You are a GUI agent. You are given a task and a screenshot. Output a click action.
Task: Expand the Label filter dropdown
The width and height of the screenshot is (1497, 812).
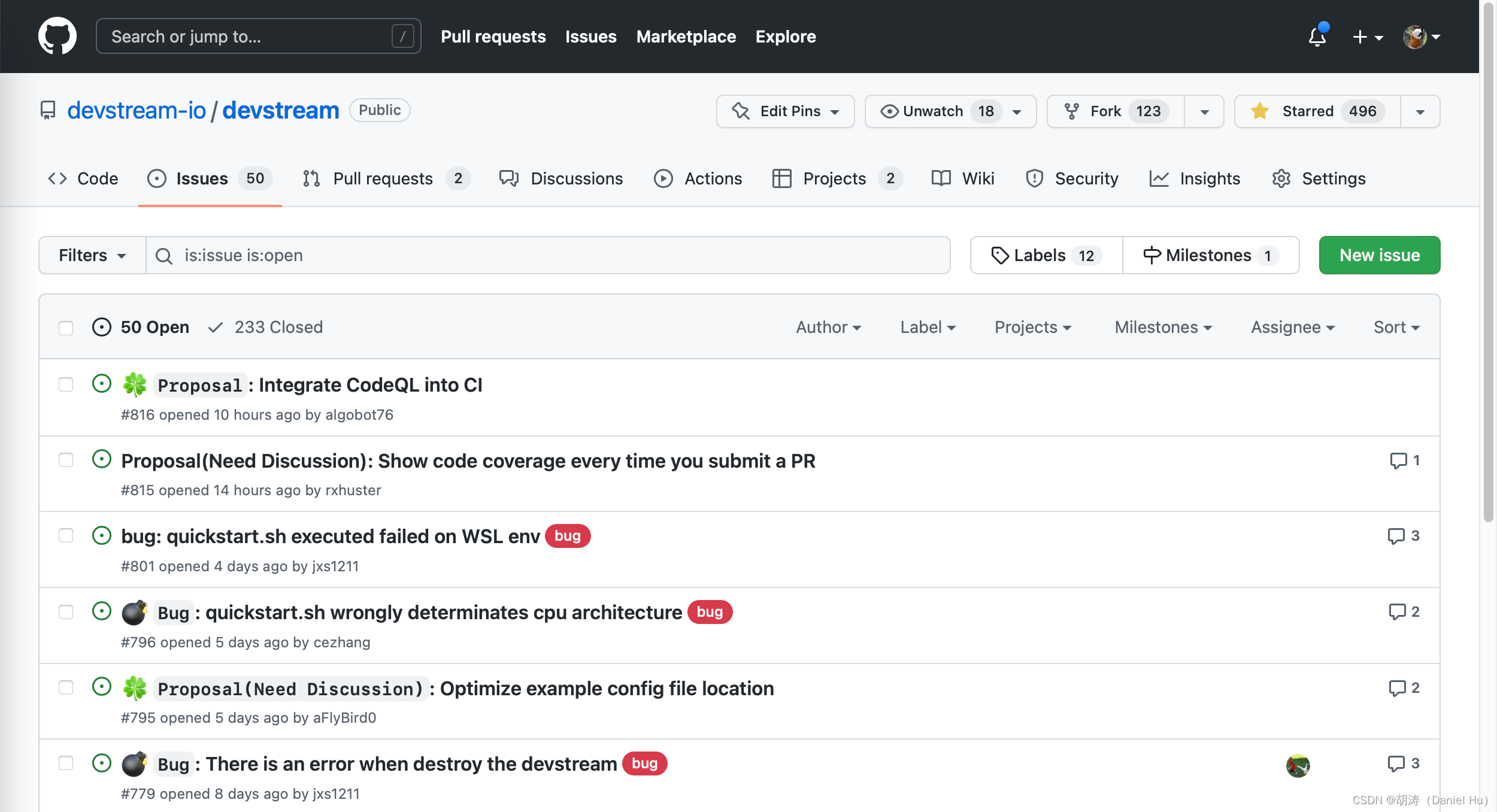tap(927, 326)
